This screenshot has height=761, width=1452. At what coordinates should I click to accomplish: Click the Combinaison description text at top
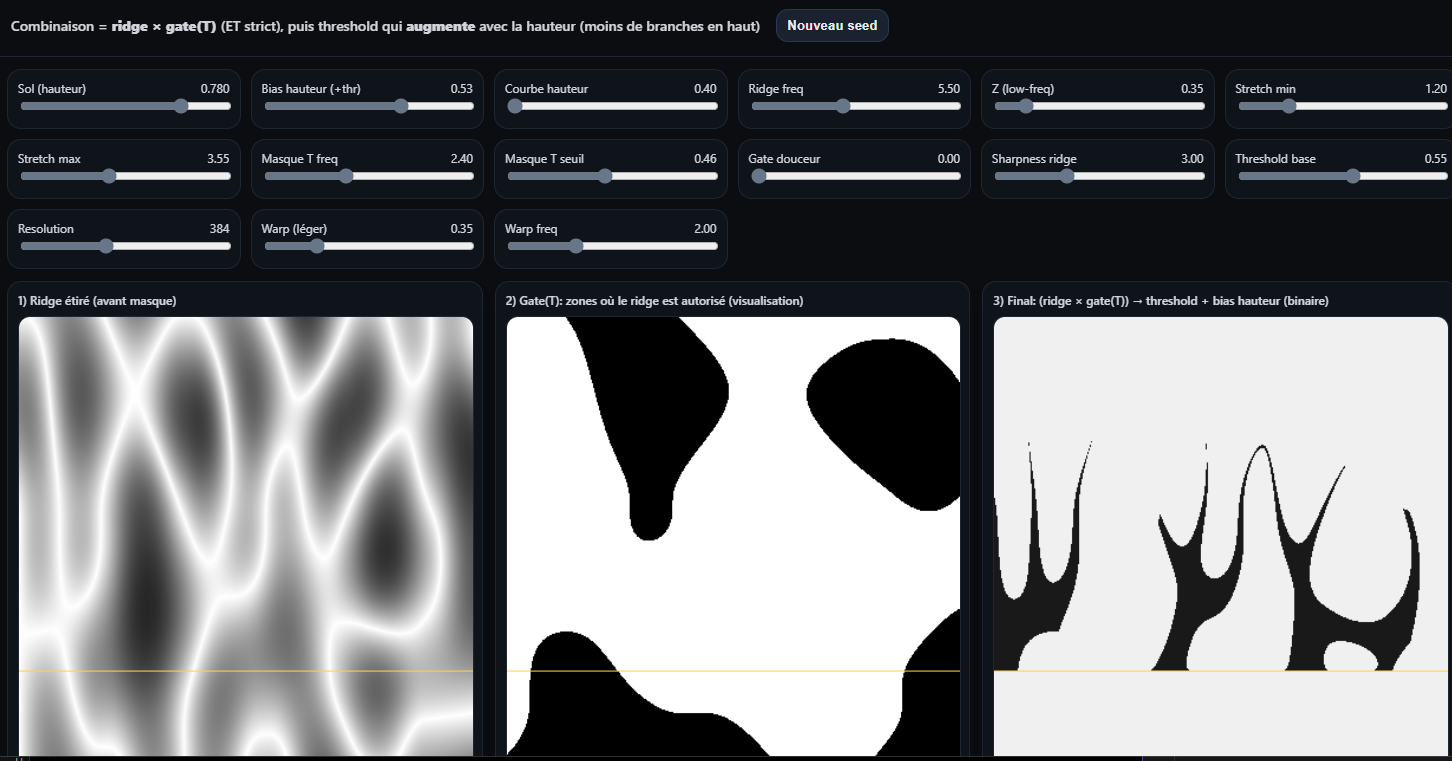pyautogui.click(x=385, y=26)
